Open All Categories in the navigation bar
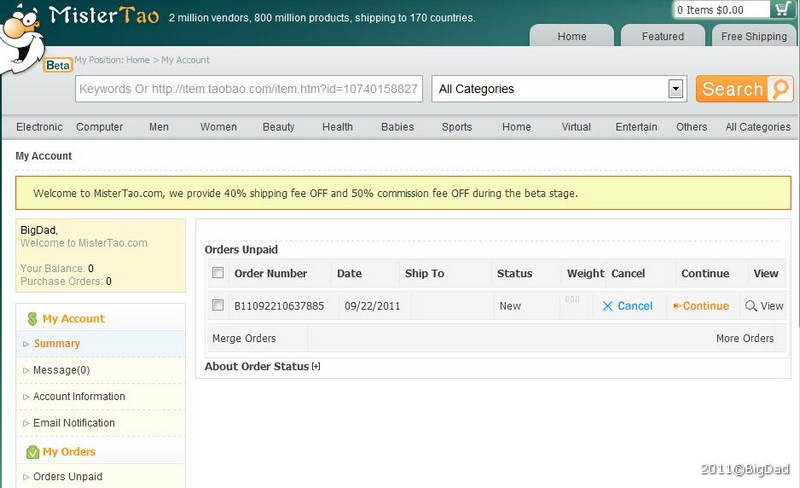The image size is (800, 488). 758,127
